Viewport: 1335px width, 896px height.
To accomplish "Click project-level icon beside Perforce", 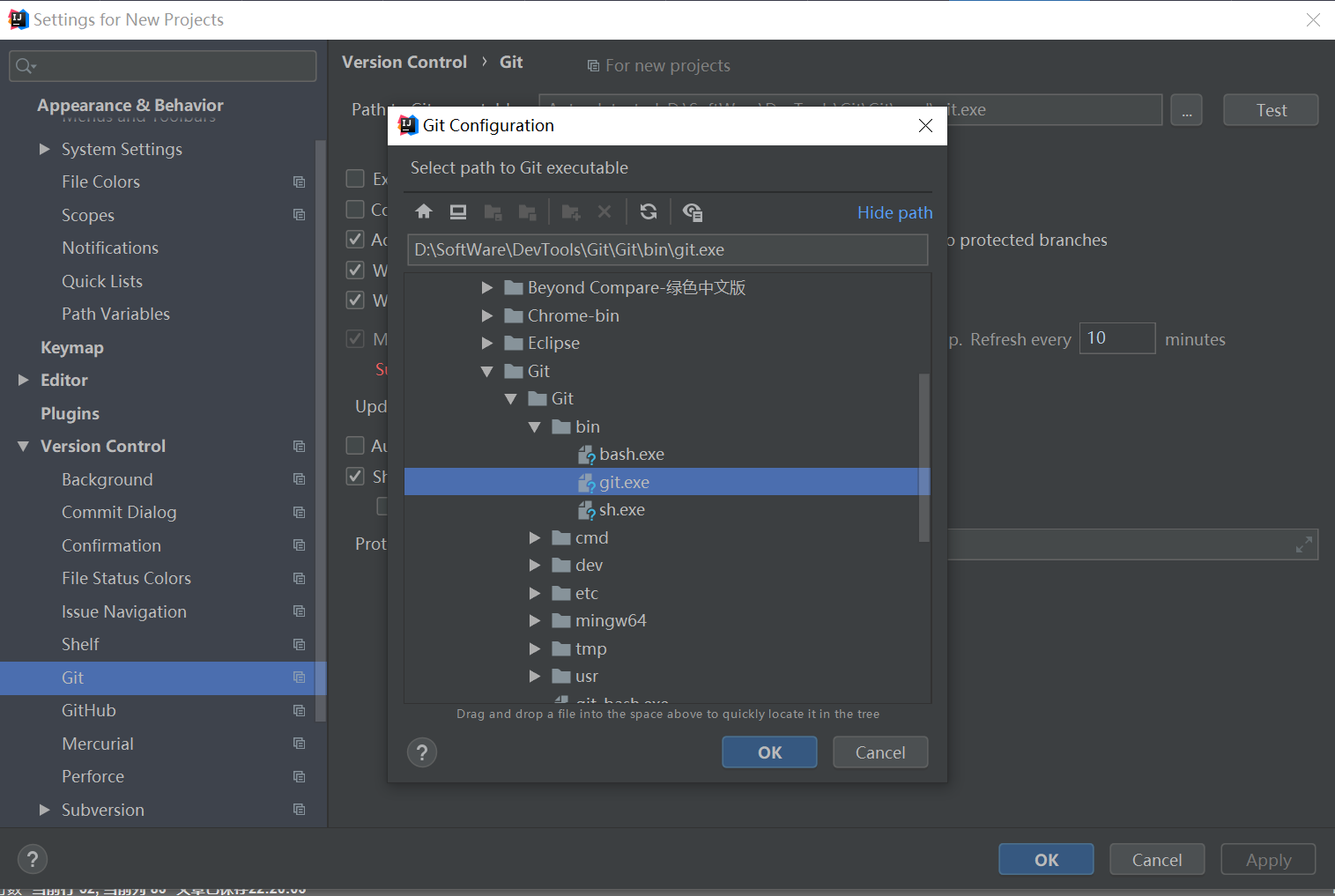I will pyautogui.click(x=300, y=777).
